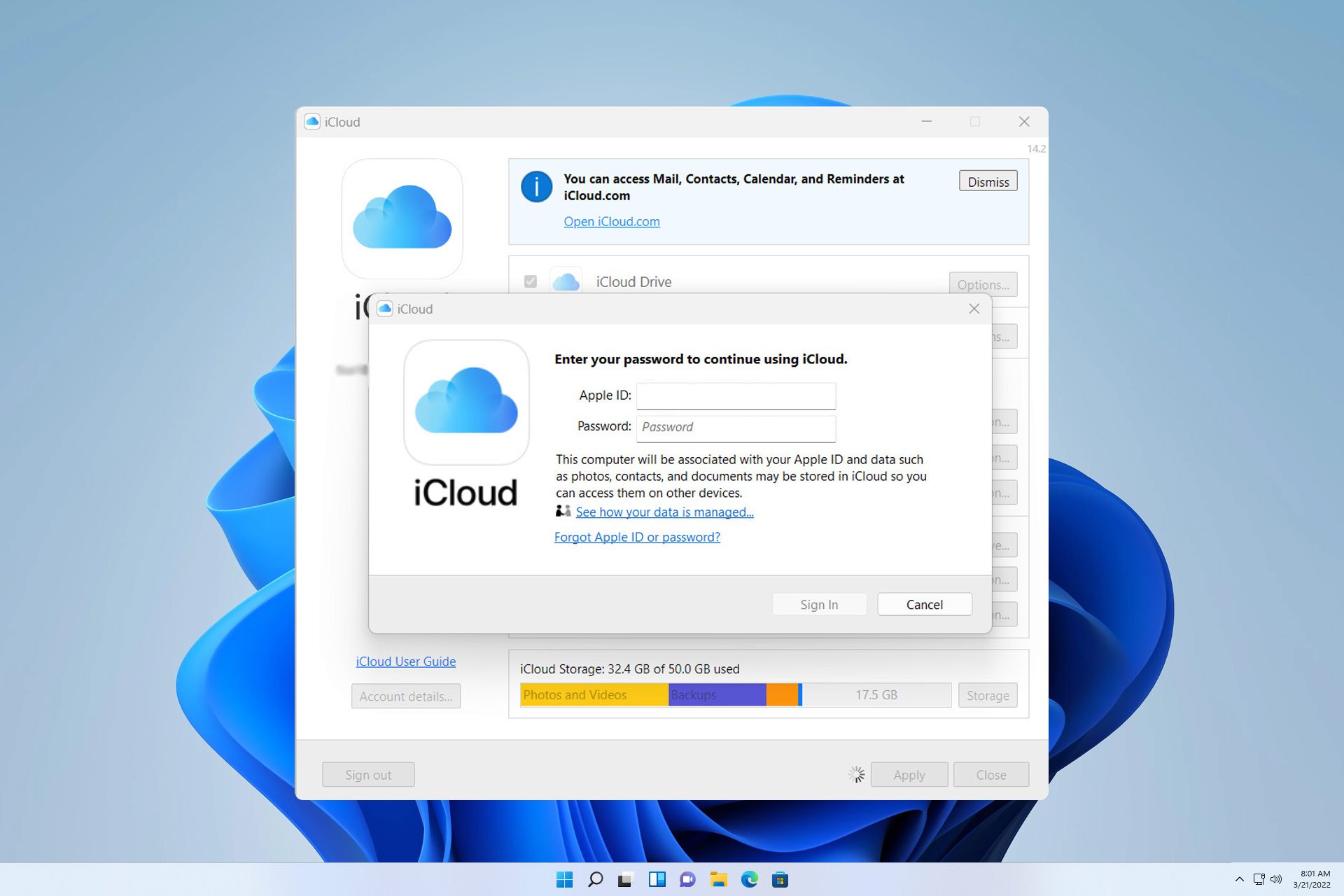Click 'Forgot Apple ID or password?' link

(637, 536)
